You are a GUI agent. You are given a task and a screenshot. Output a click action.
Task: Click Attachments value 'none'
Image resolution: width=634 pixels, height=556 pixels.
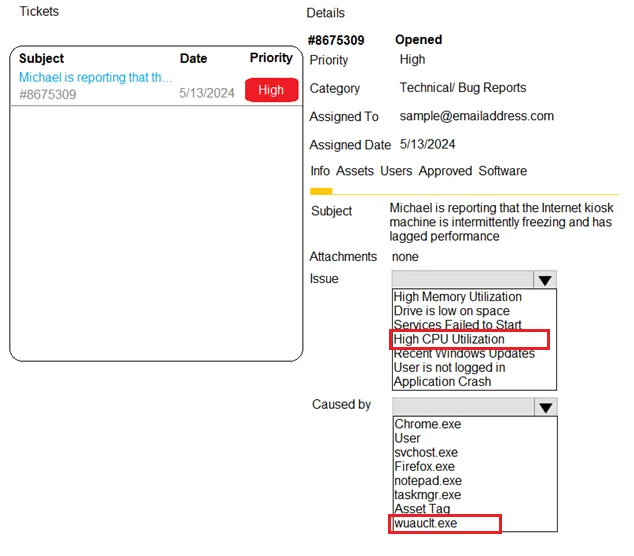coord(405,256)
